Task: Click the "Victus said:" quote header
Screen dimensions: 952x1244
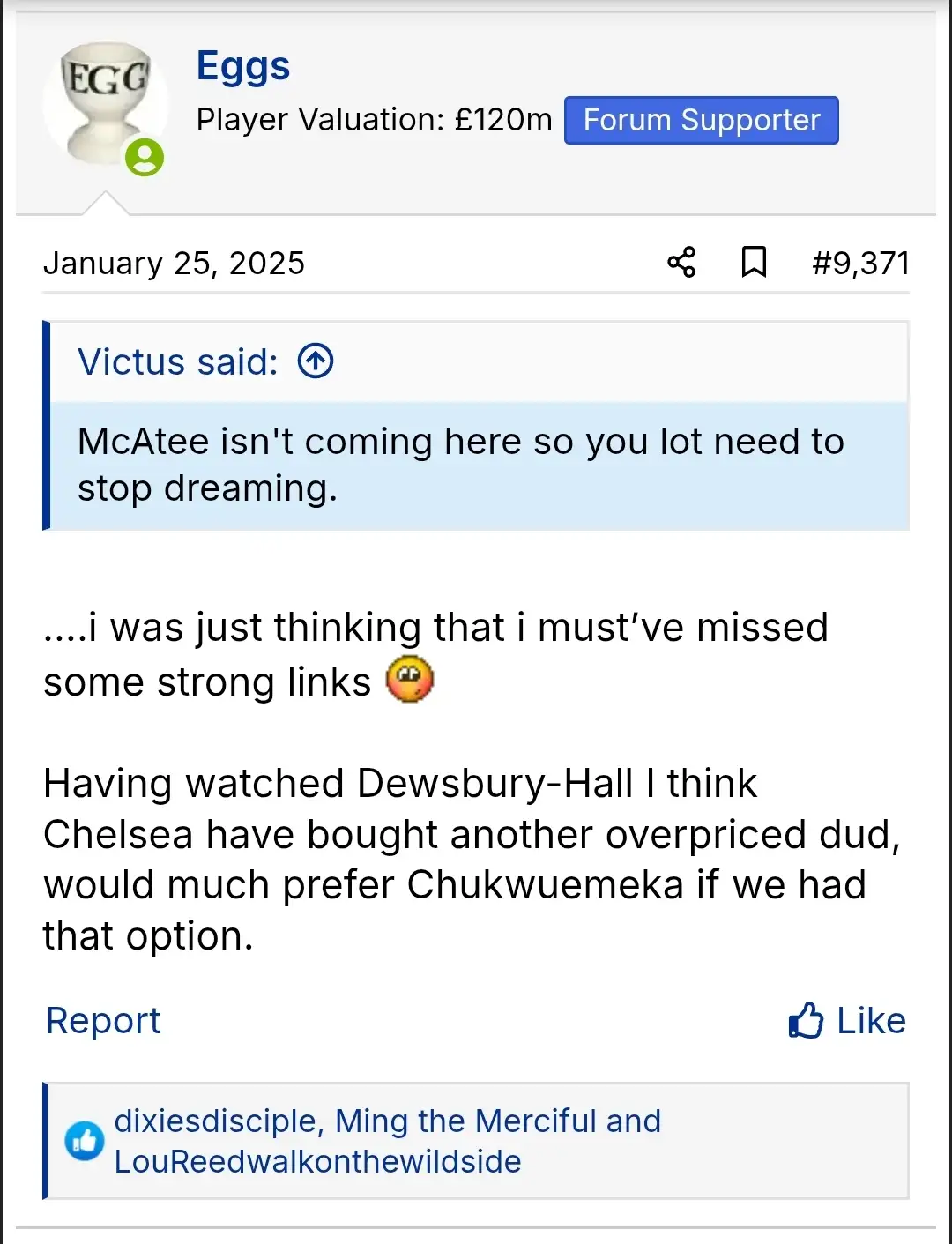Action: click(x=178, y=361)
